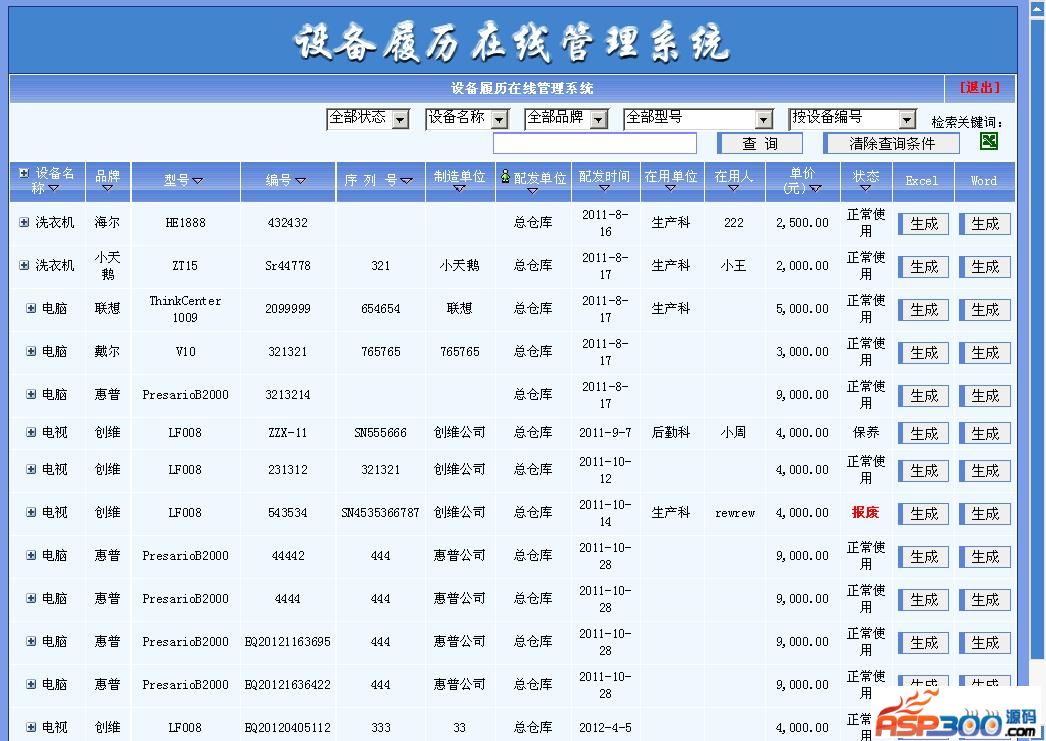Viewport: 1046px width, 741px height.
Task: Click the person icon beside 配发单位 header
Action: 505,175
